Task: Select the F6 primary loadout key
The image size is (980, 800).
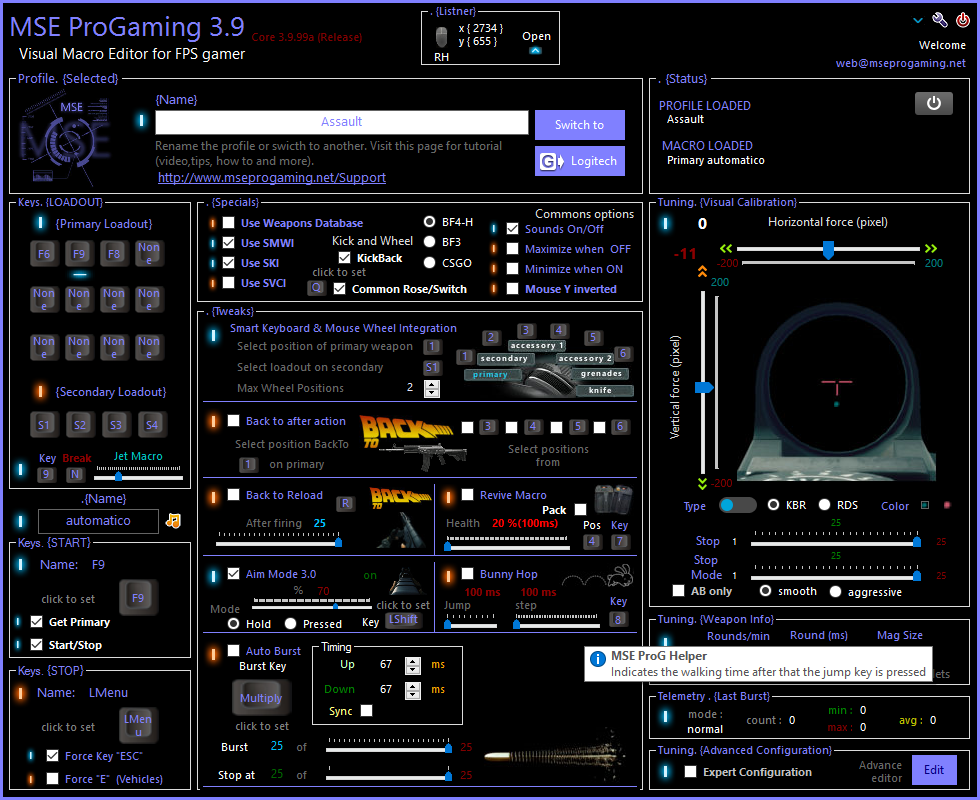Action: click(x=44, y=254)
